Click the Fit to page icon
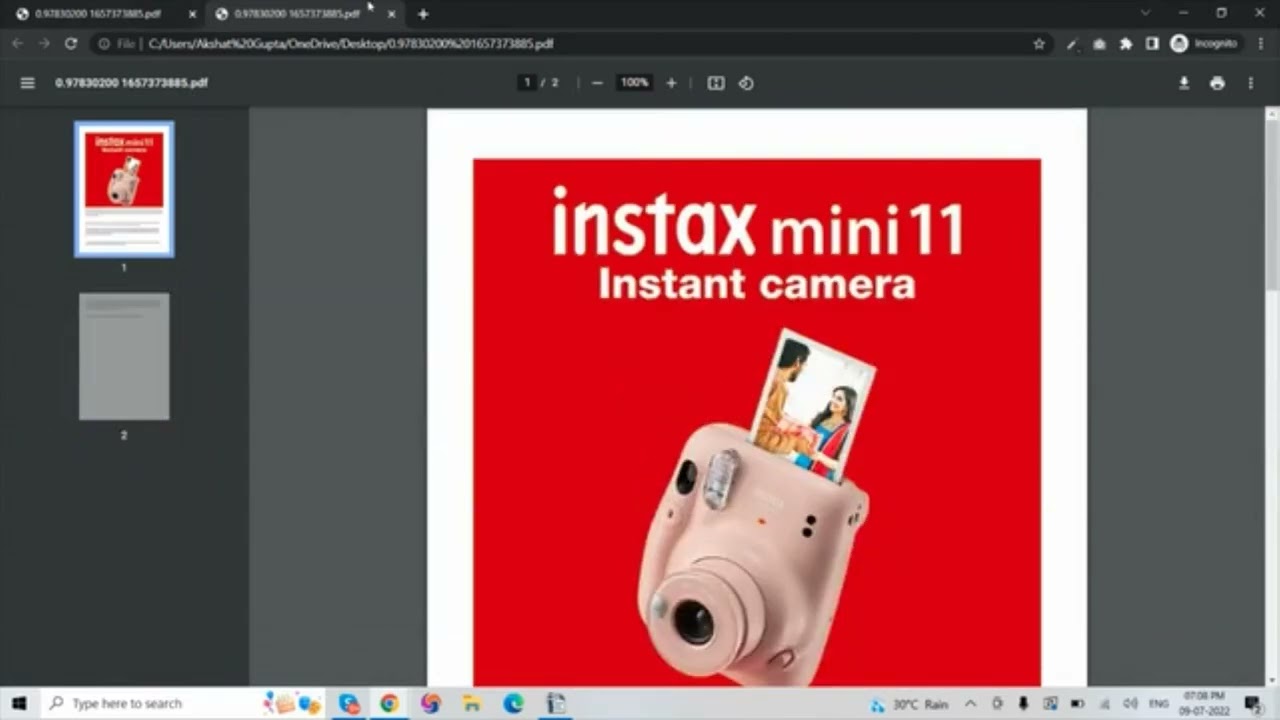The width and height of the screenshot is (1280, 720). (716, 83)
